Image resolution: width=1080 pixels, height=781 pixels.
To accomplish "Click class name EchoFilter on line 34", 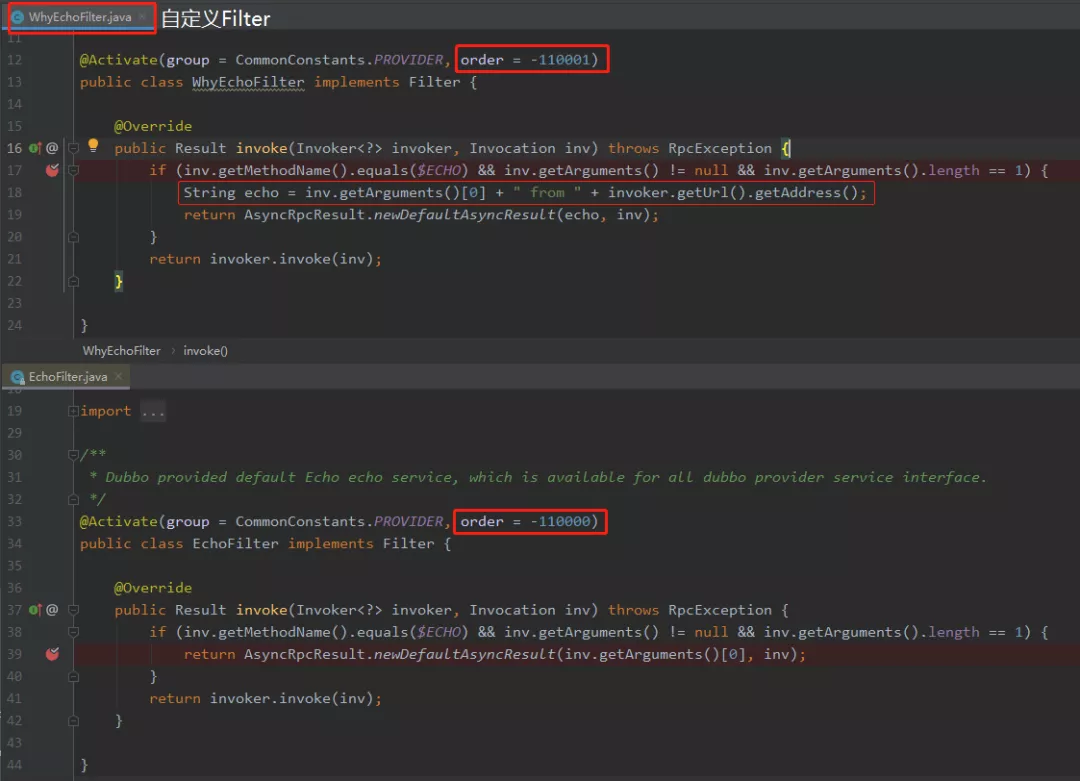I will click(x=235, y=543).
